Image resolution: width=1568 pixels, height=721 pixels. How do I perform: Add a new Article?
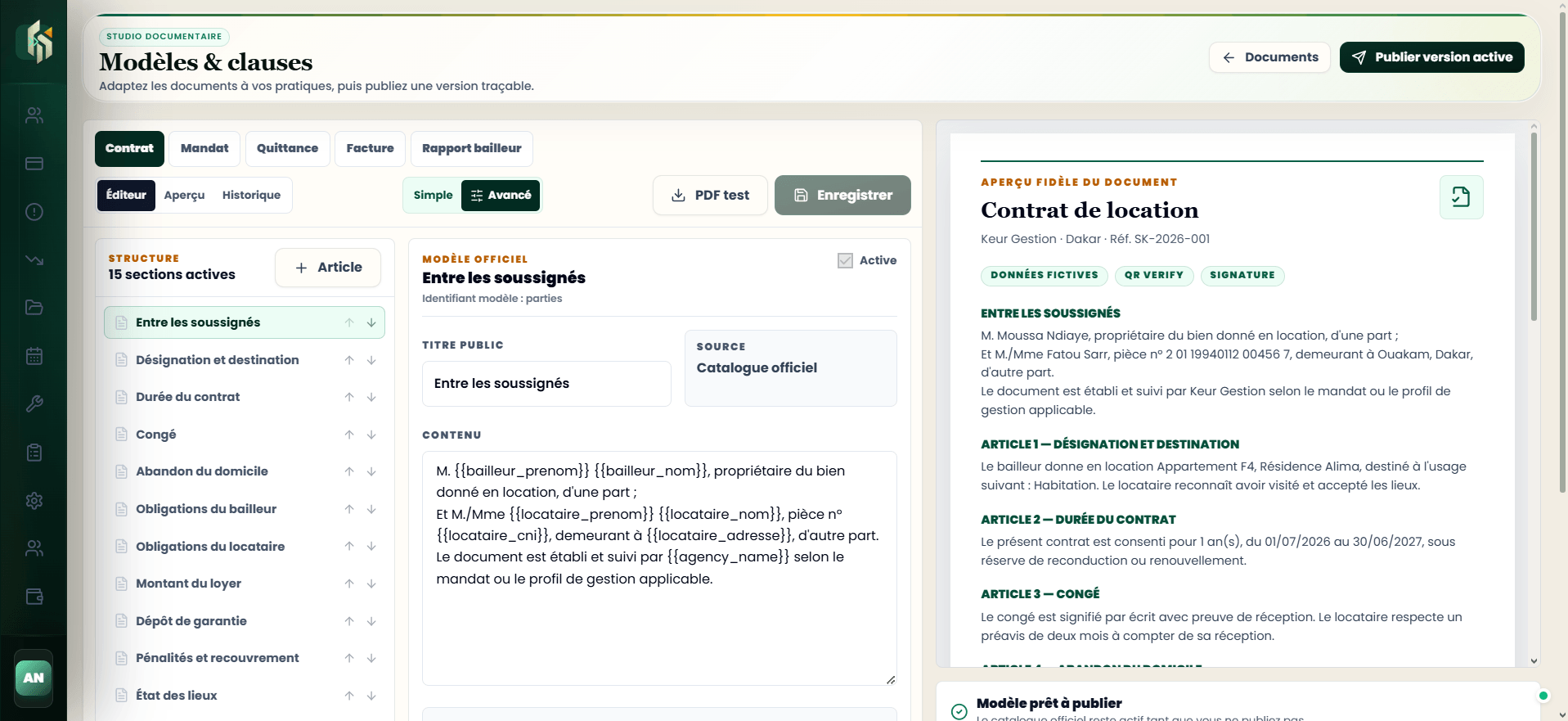click(328, 268)
